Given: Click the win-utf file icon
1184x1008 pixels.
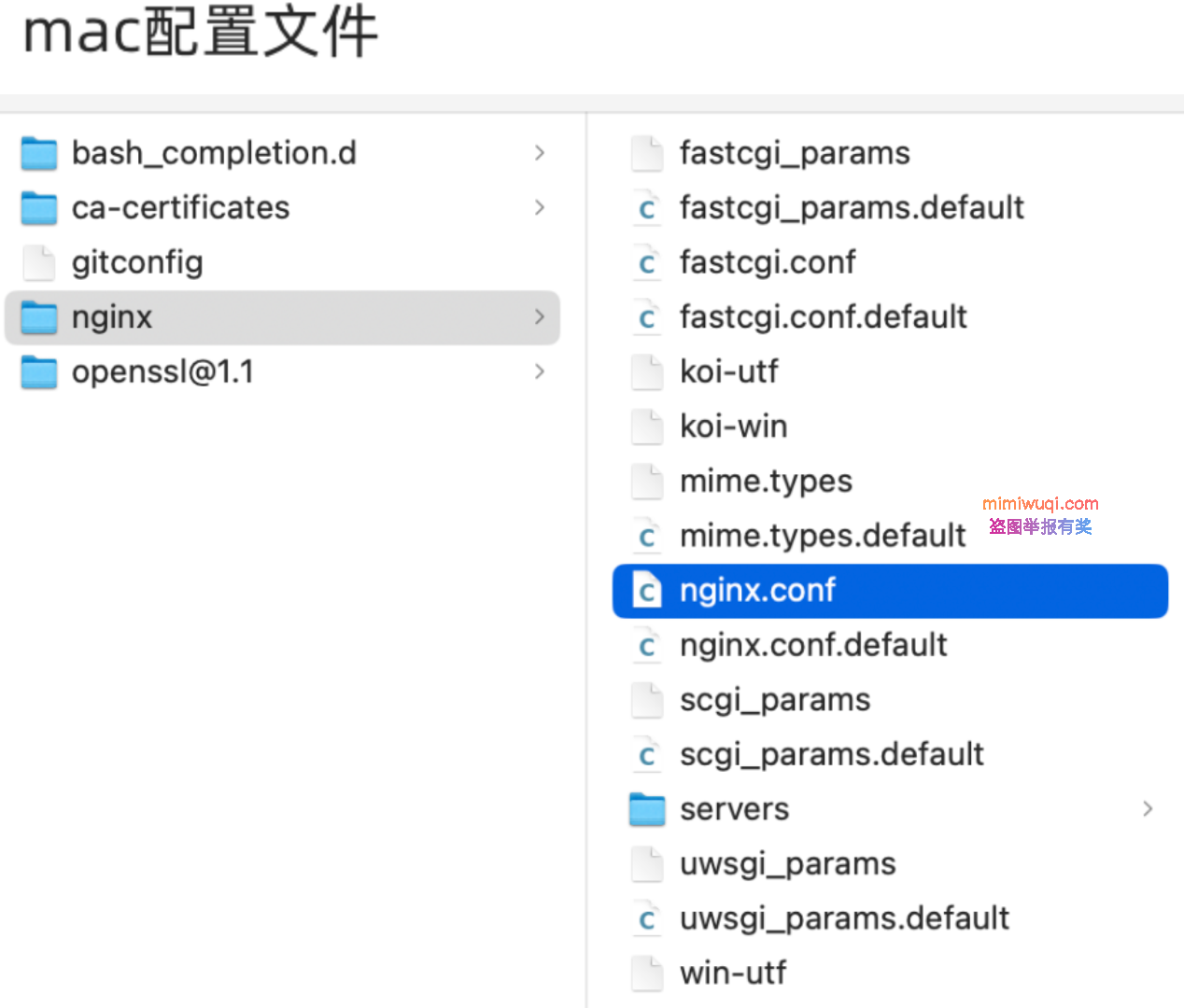Looking at the screenshot, I should click(x=647, y=973).
